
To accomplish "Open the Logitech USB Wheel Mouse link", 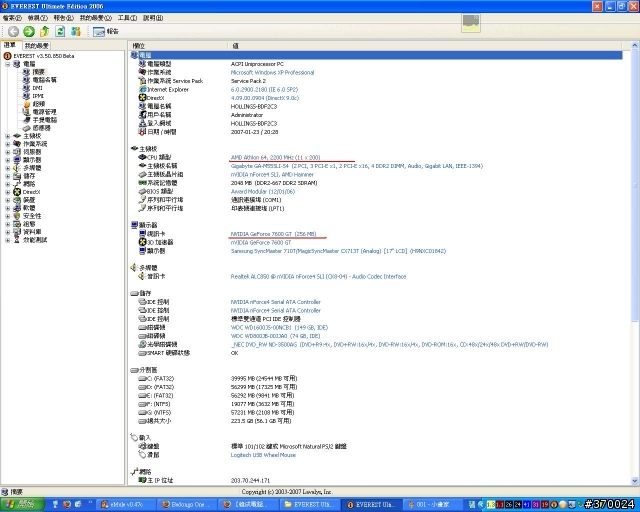I will [x=263, y=455].
